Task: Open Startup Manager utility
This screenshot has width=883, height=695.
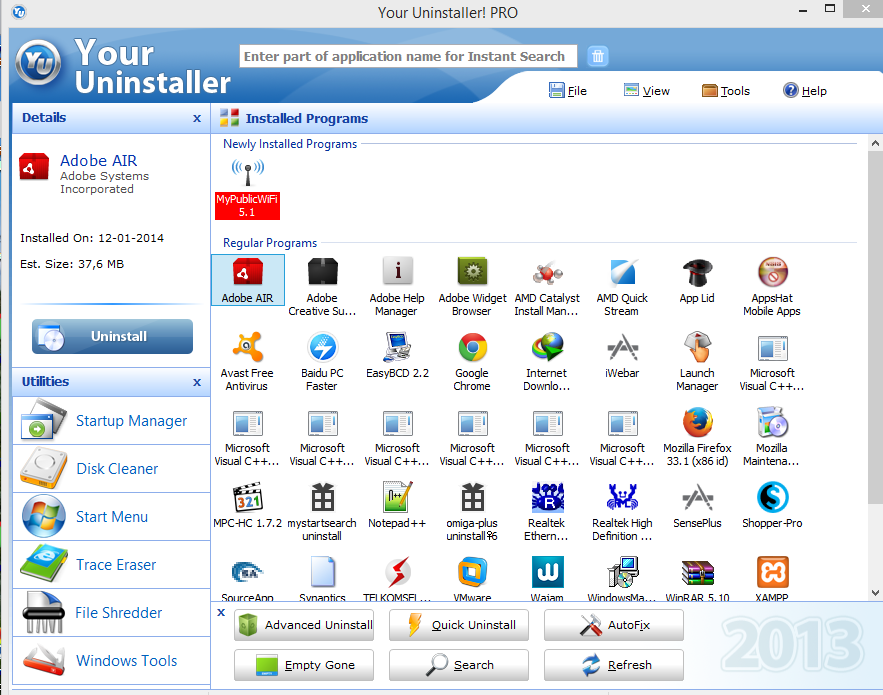Action: [112, 421]
